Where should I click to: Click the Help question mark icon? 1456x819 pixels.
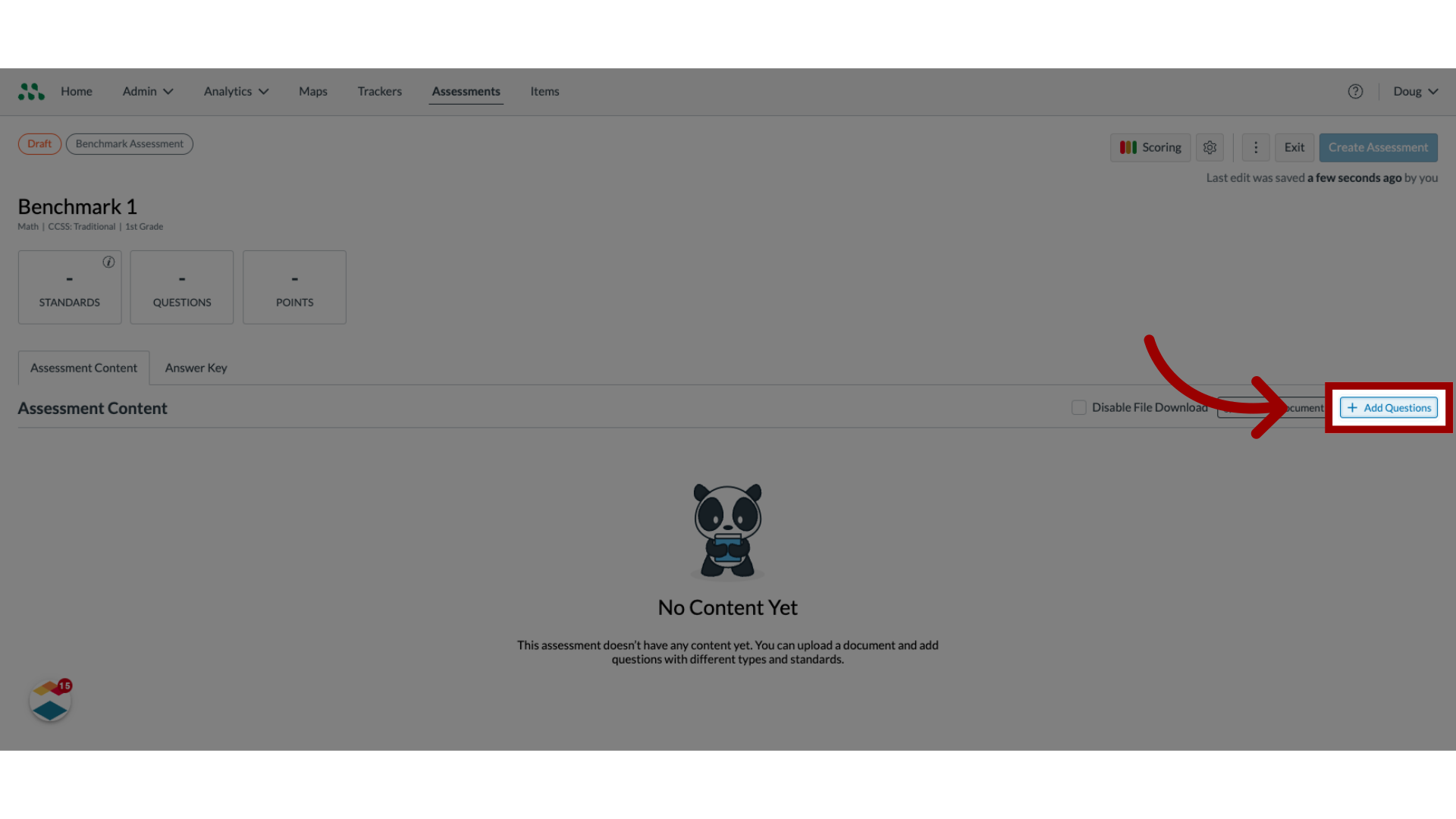click(x=1355, y=91)
